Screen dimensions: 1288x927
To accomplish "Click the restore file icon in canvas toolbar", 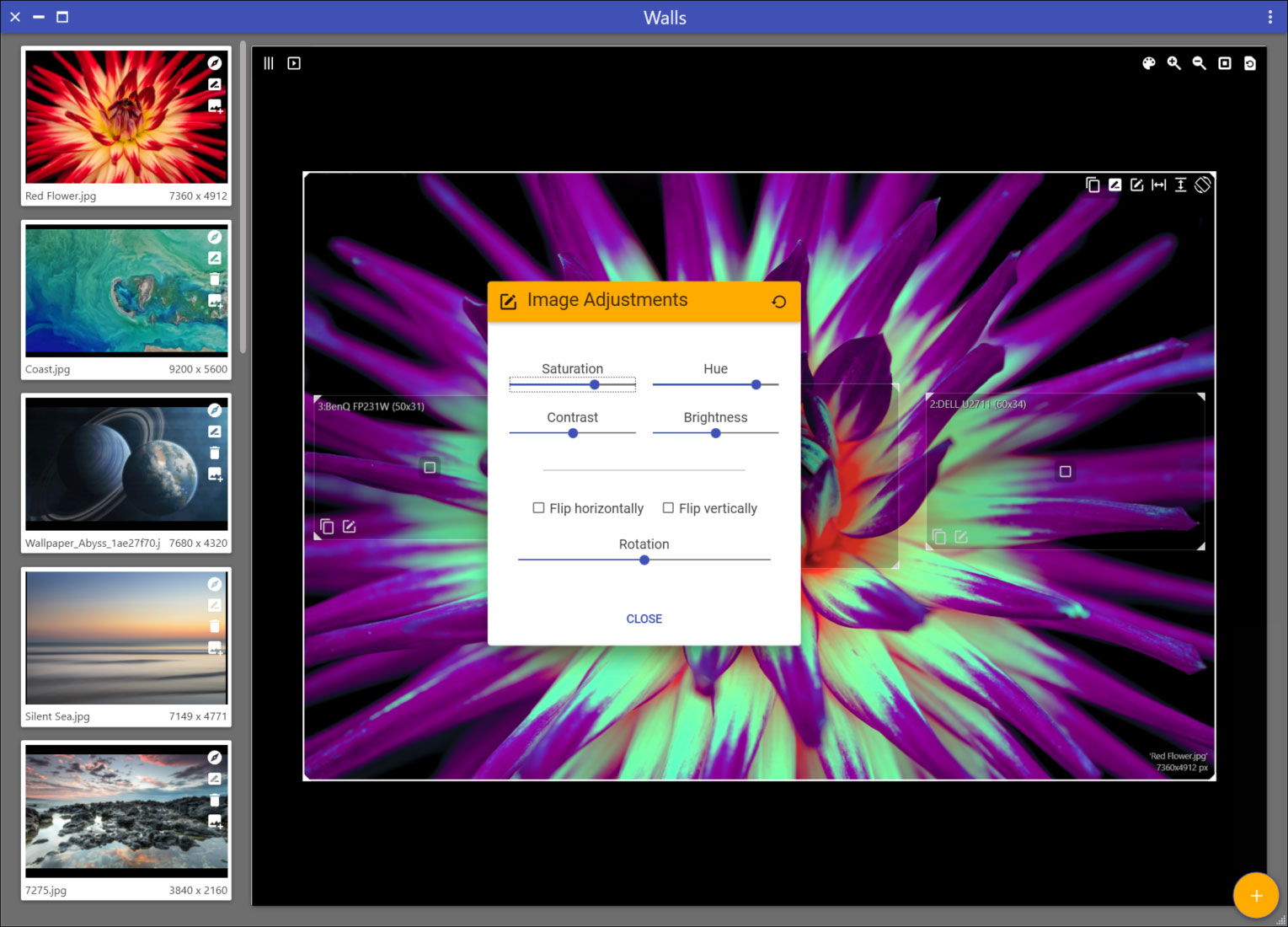I will click(1250, 63).
